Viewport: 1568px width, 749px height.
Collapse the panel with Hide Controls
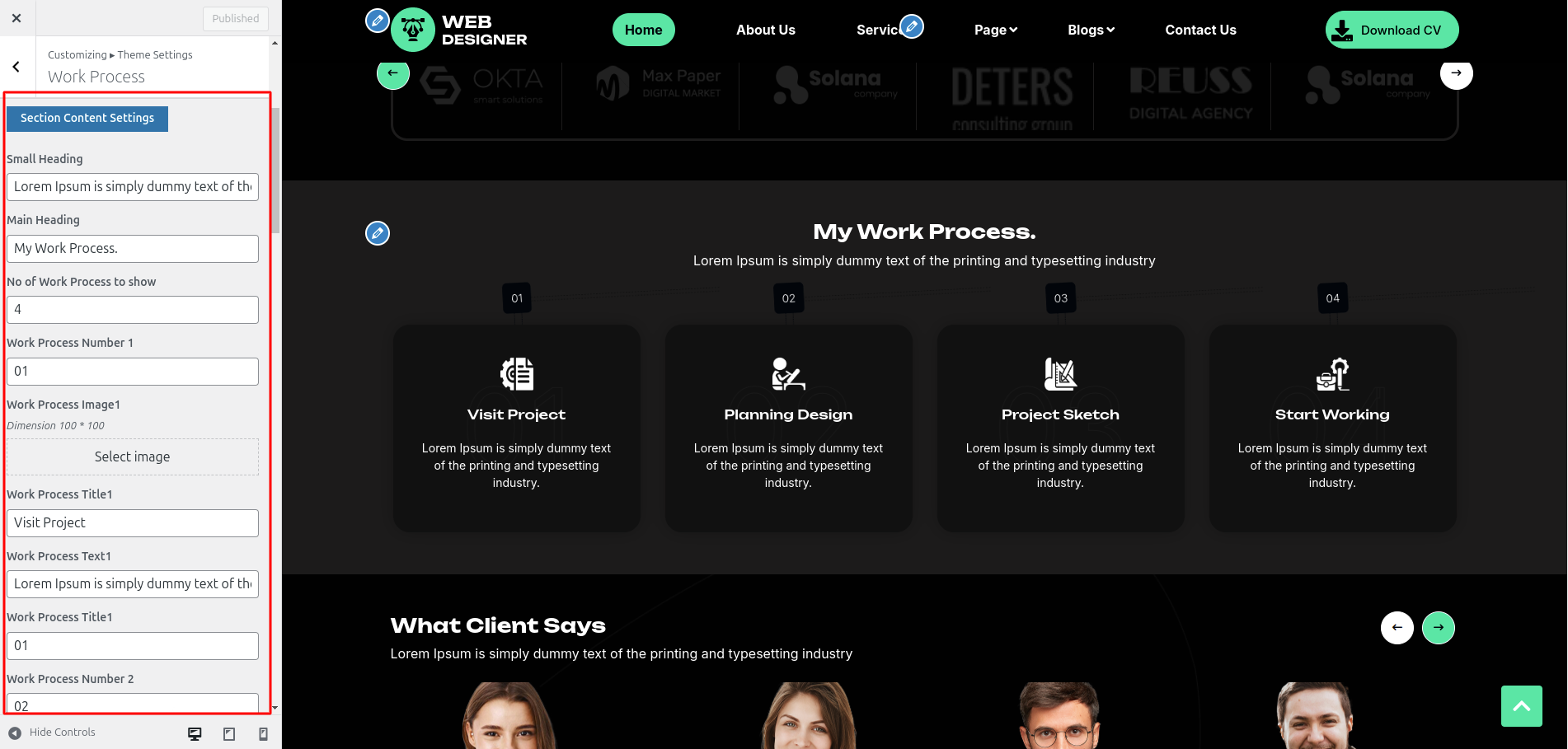click(54, 732)
